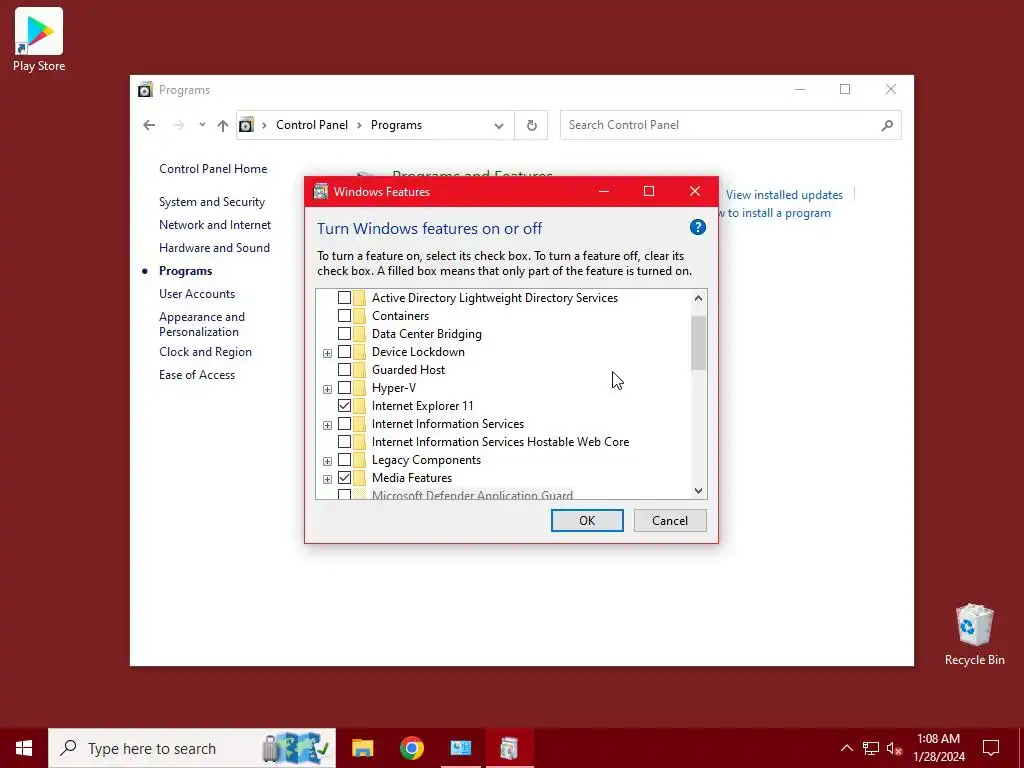Expand the Media Features node
This screenshot has width=1024, height=768.
tap(327, 479)
